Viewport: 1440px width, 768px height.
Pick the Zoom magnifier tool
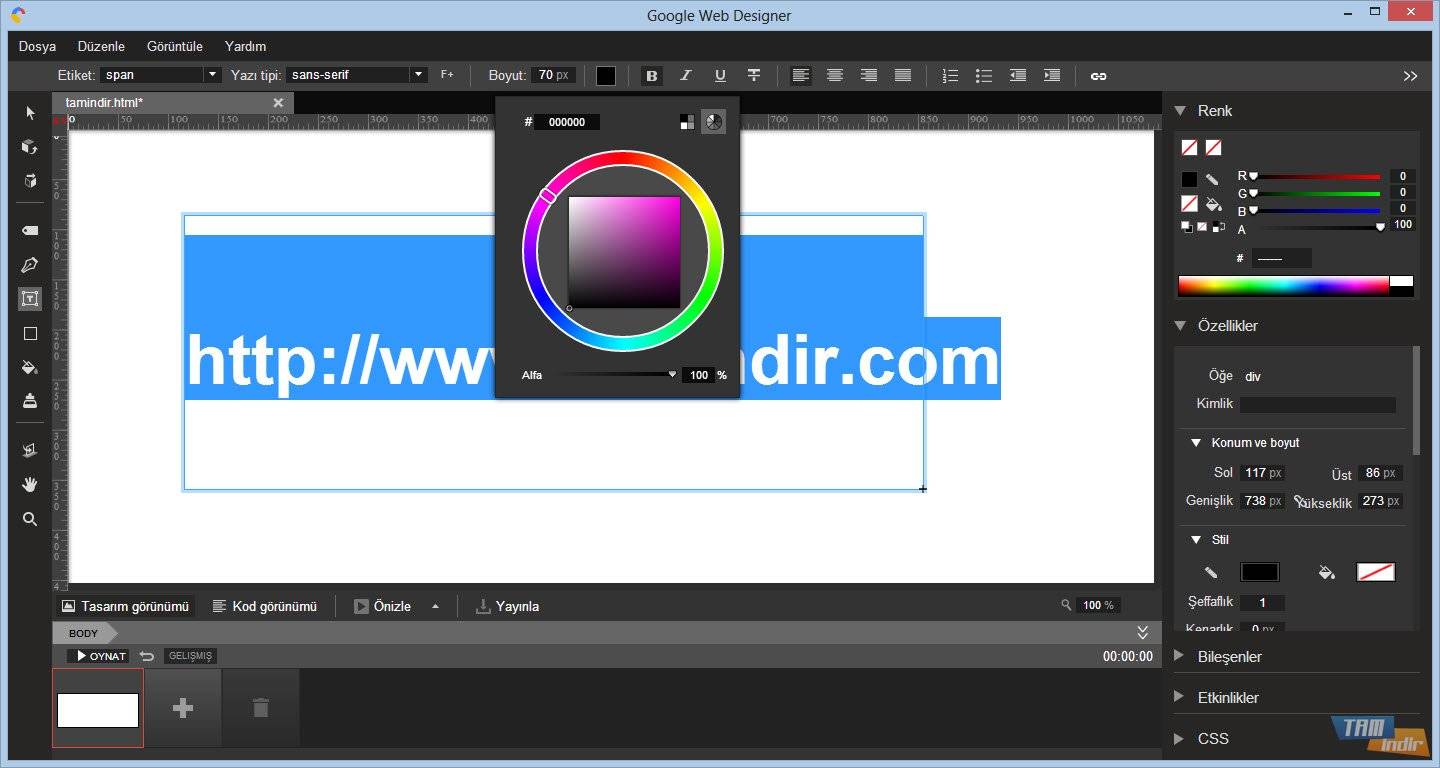click(x=30, y=519)
